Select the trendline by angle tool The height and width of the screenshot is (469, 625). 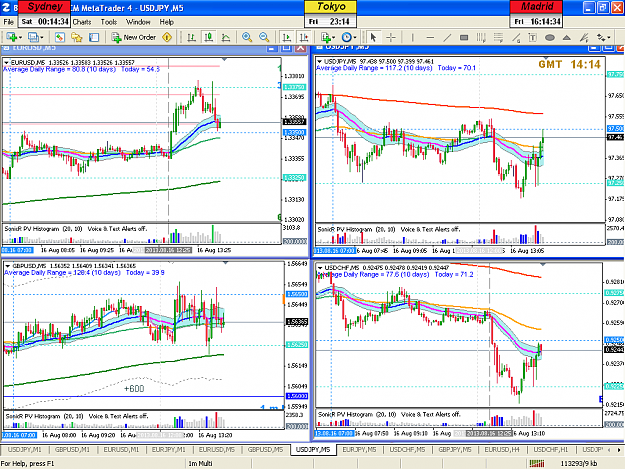pyautogui.click(x=516, y=37)
